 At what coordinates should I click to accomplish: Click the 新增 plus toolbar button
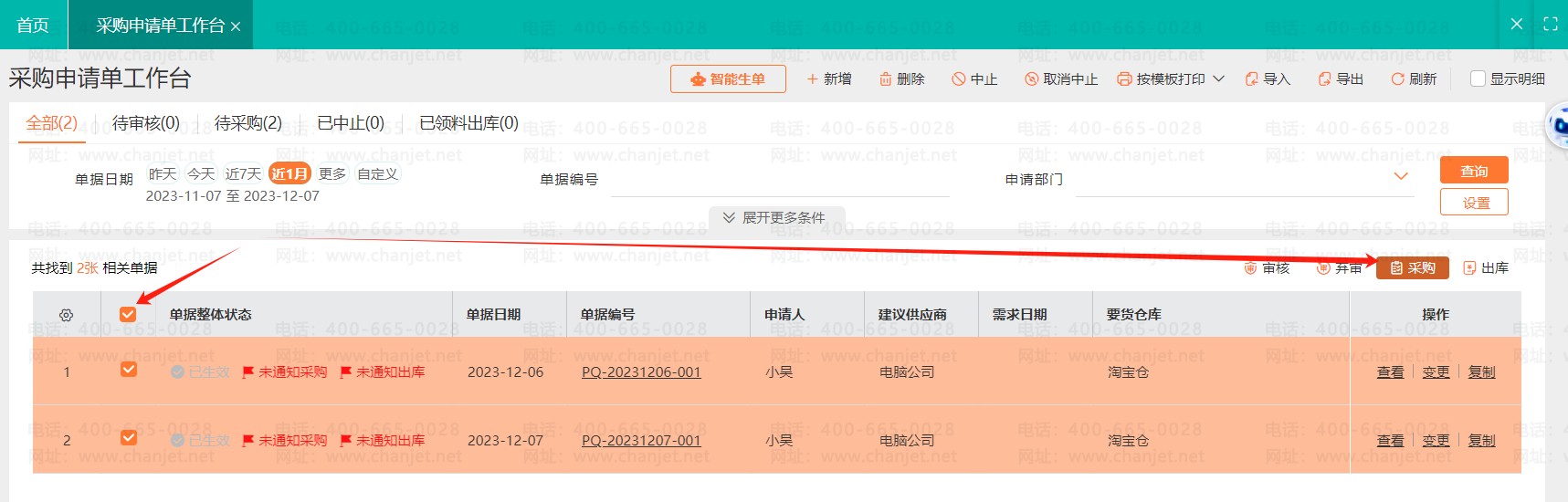pos(828,79)
